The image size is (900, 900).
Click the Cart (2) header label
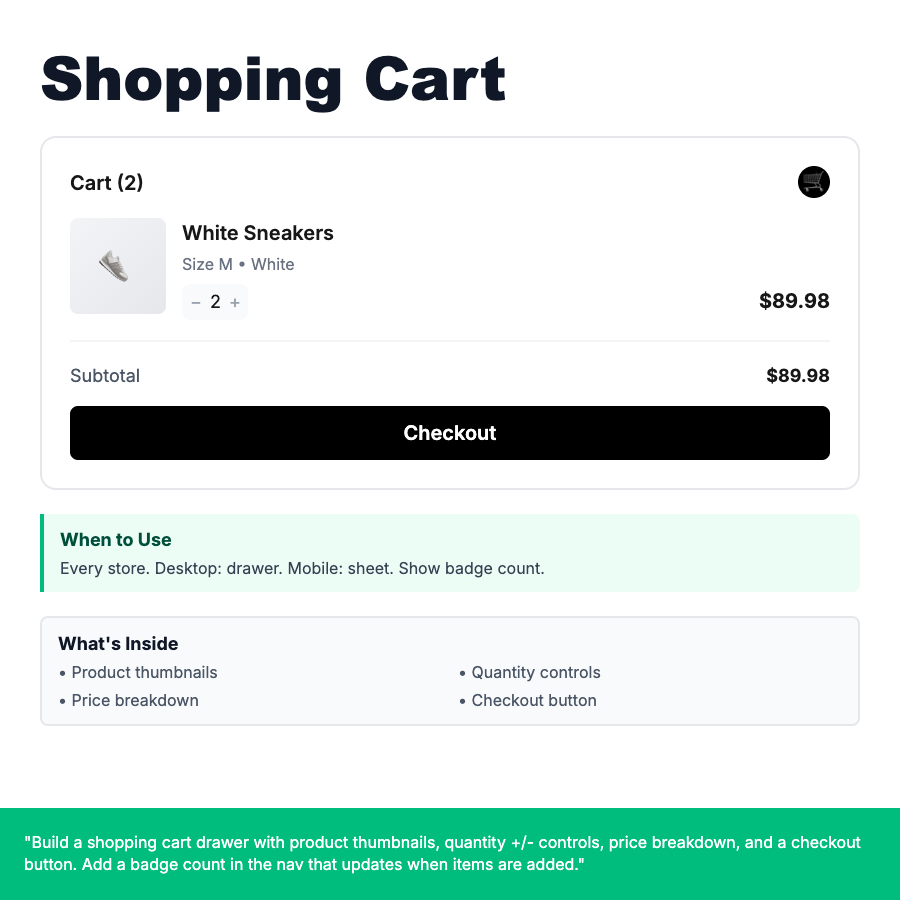pos(106,183)
